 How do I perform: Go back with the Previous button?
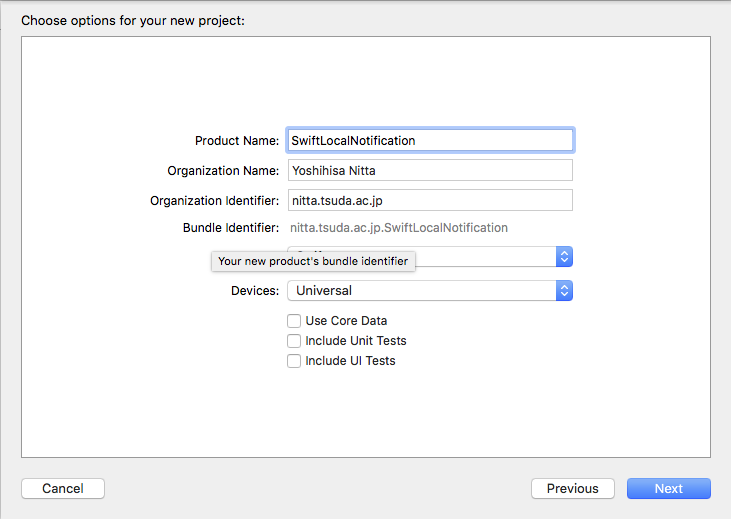click(x=573, y=489)
